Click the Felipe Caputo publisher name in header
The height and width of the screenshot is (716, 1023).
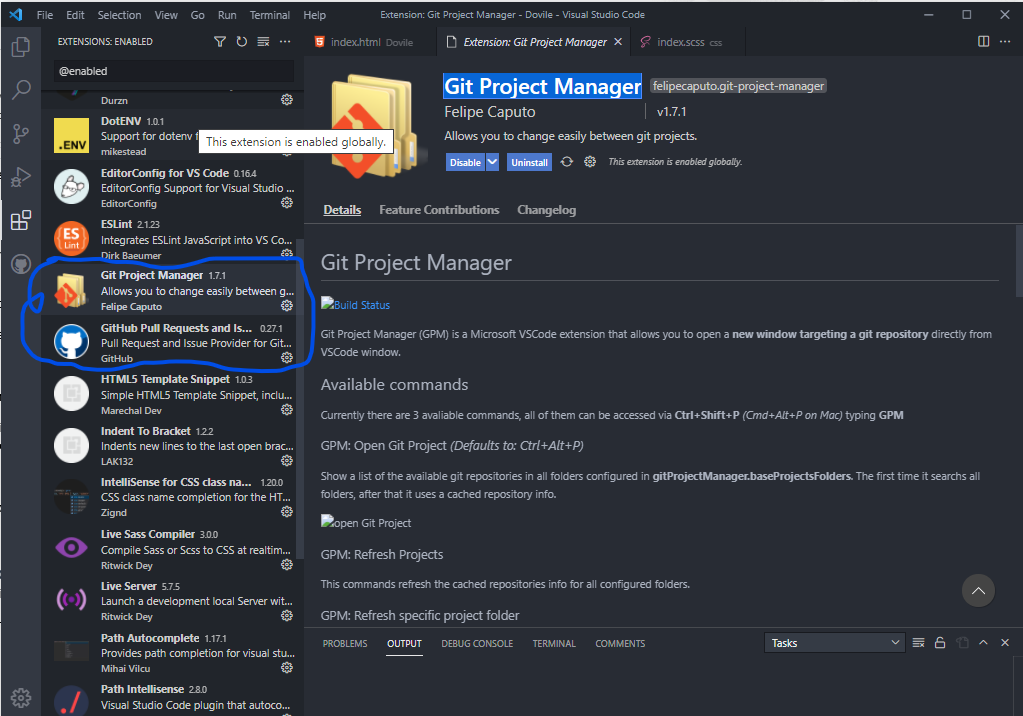[x=489, y=112]
